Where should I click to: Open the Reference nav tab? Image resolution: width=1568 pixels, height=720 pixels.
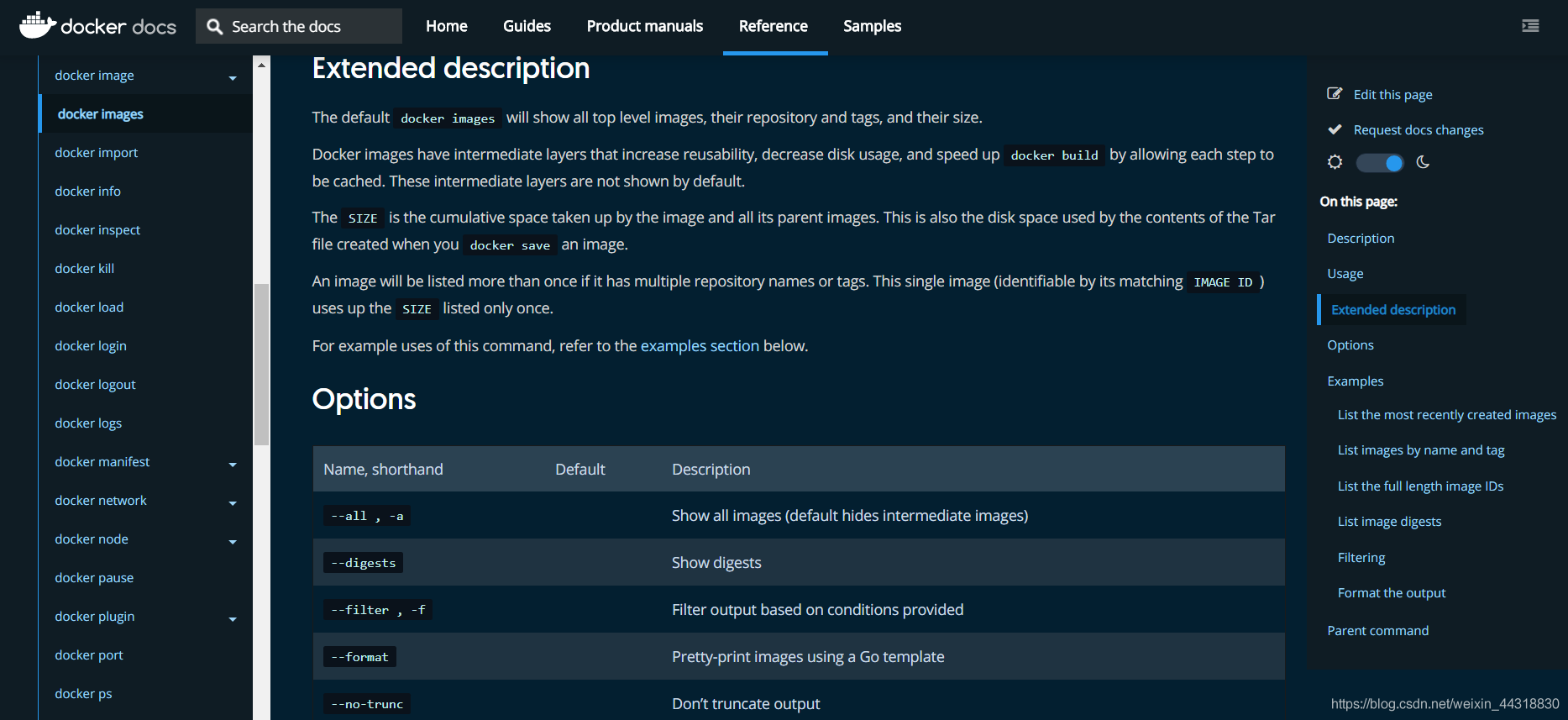774,26
